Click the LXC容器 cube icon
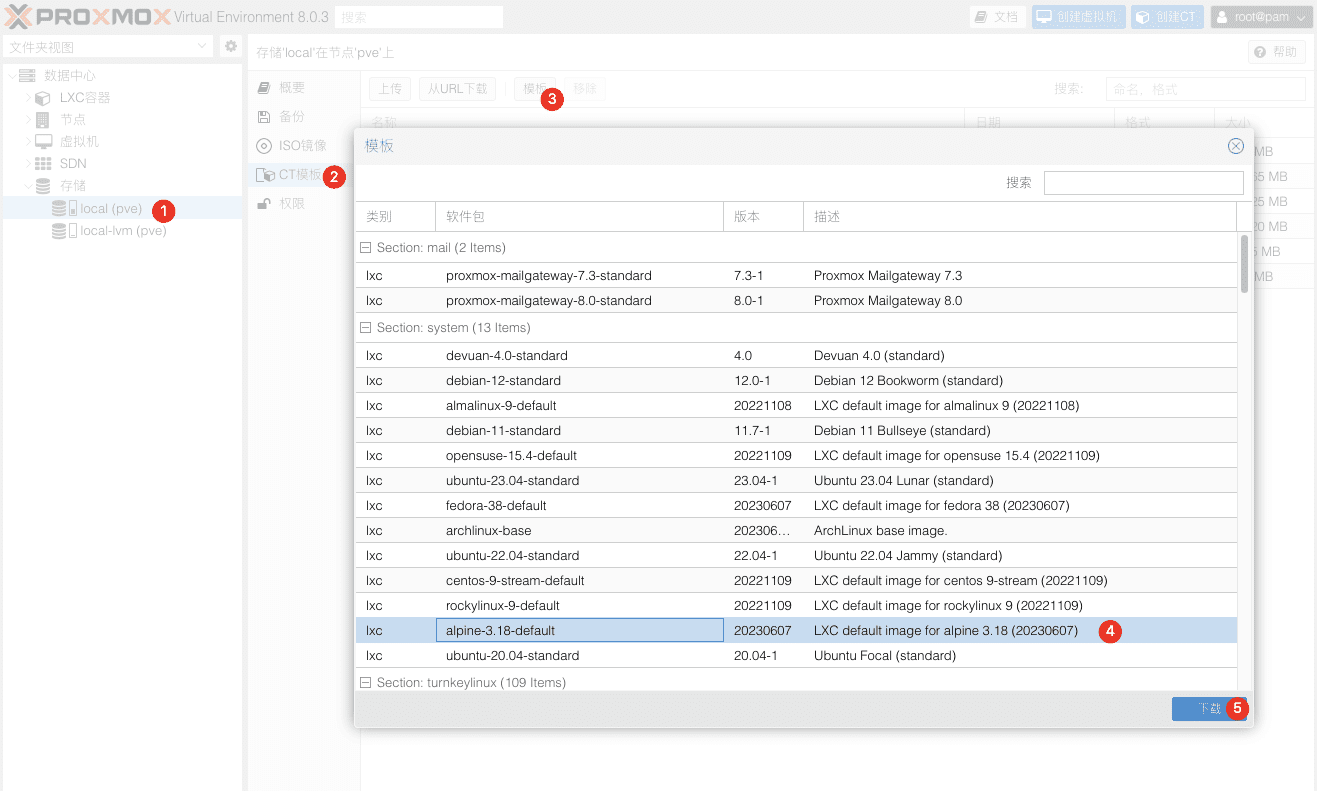The image size is (1317, 791). click(43, 98)
